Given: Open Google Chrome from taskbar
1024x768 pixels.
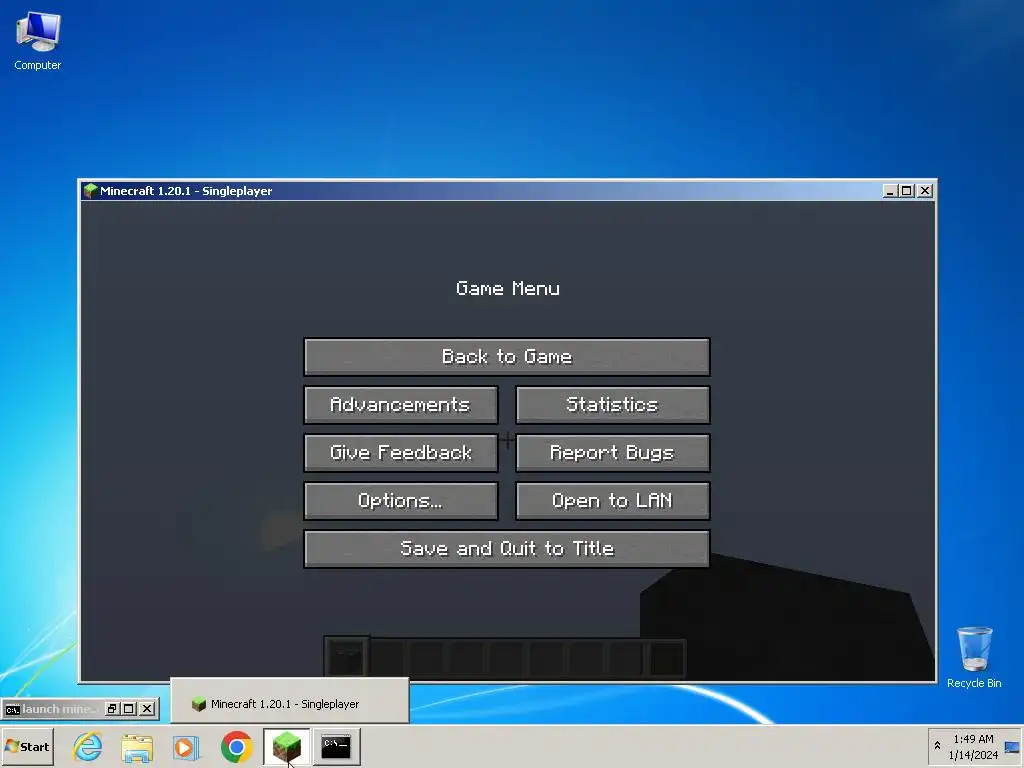Looking at the screenshot, I should (x=236, y=747).
